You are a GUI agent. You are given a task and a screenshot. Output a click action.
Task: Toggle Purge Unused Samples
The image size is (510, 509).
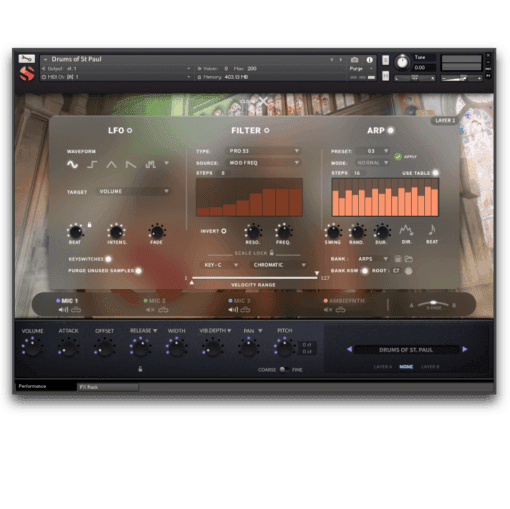[x=138, y=270]
